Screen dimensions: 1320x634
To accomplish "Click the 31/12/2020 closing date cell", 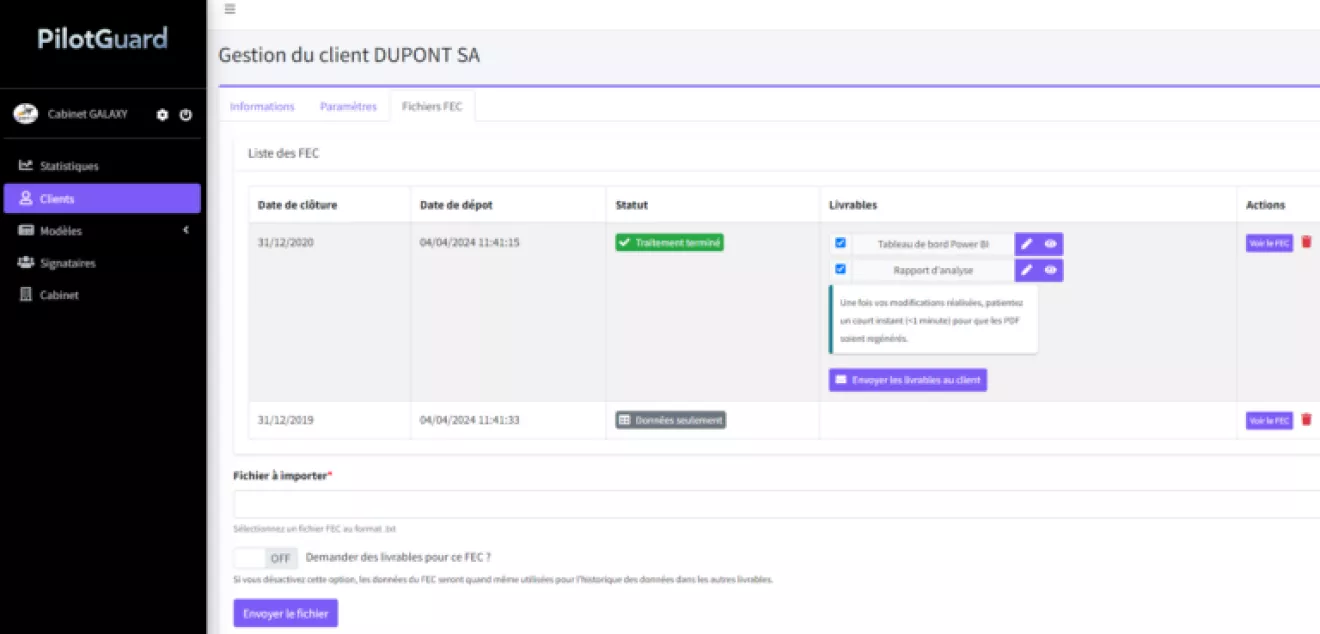I will [x=286, y=242].
